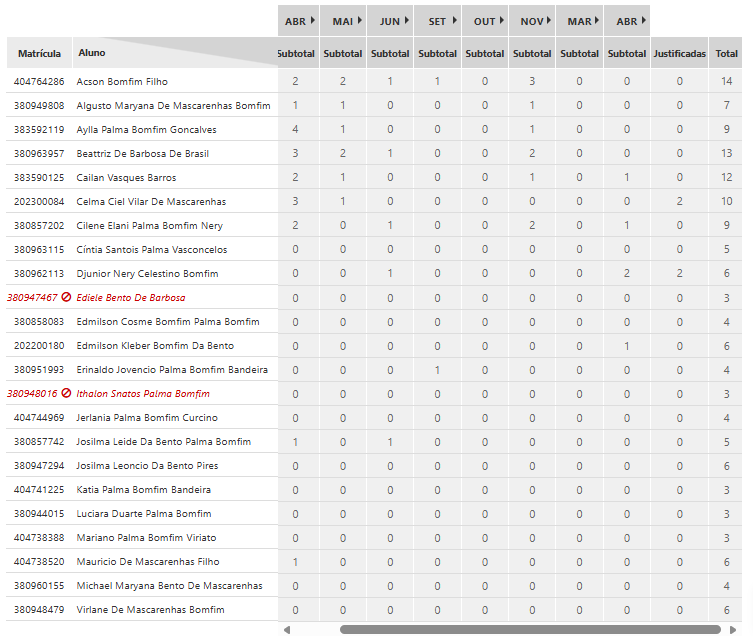Select student Beattriz De Barbosa De Brasil

(143, 154)
